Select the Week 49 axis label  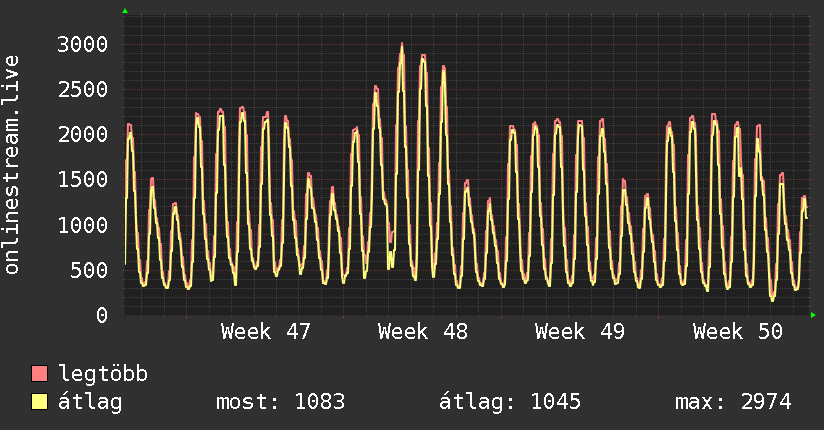point(580,332)
